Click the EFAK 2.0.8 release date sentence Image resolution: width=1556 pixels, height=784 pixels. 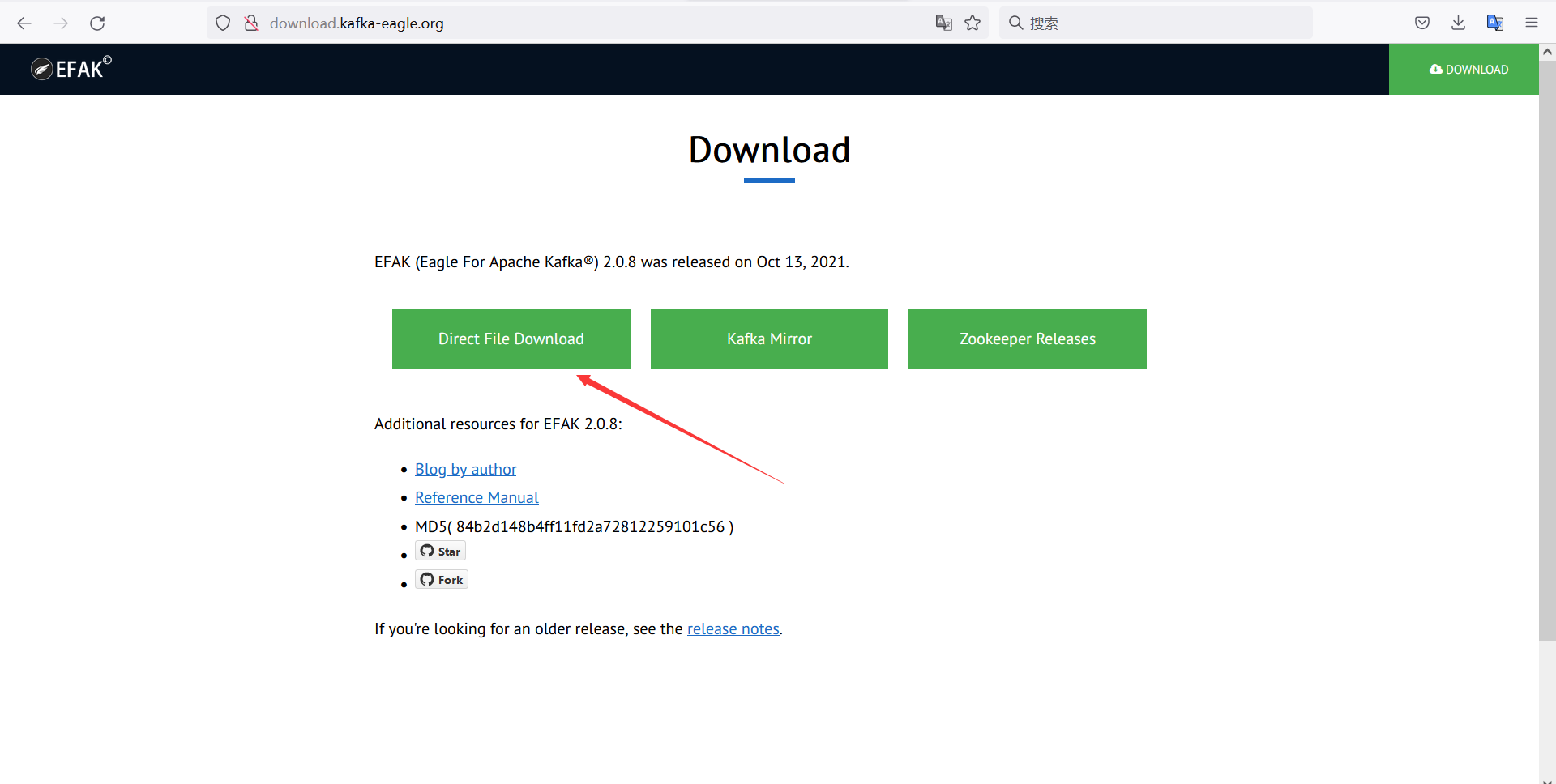tap(612, 262)
